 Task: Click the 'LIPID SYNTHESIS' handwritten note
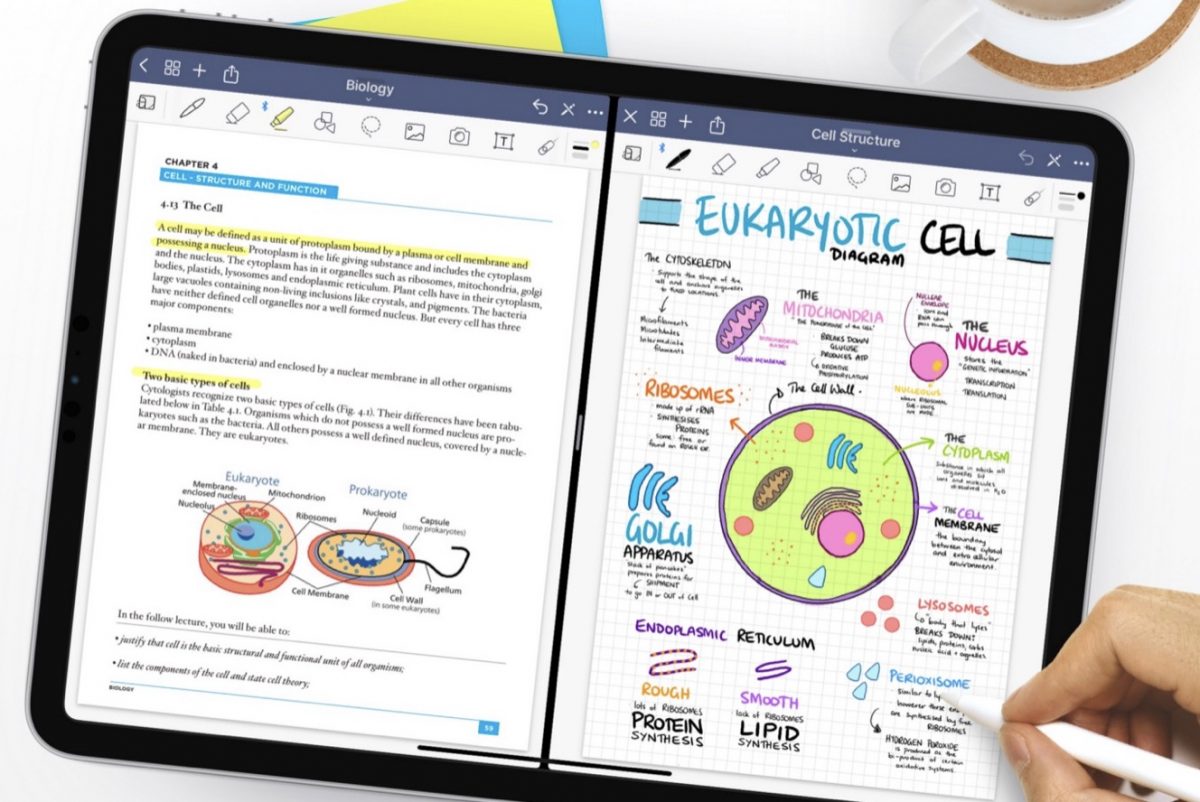pyautogui.click(x=768, y=733)
